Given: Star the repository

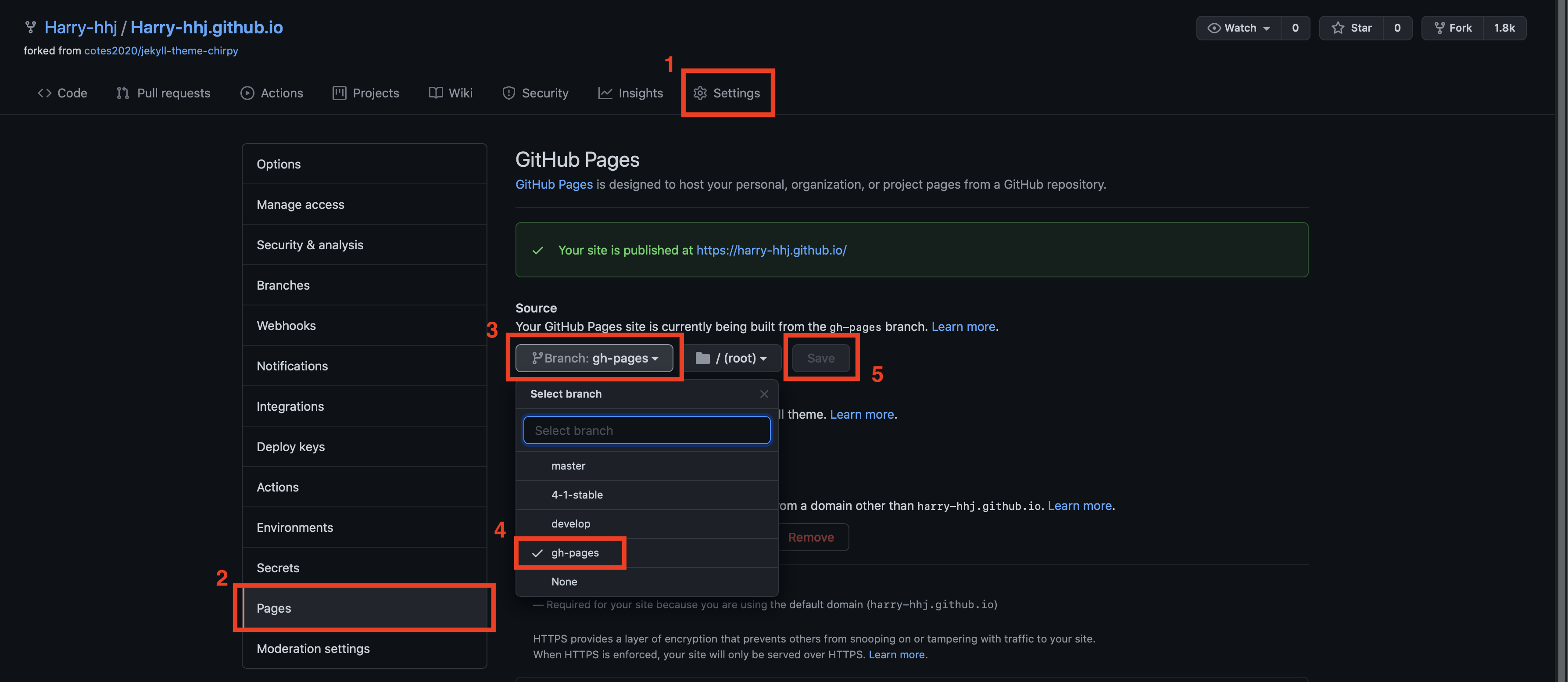Looking at the screenshot, I should point(1351,28).
